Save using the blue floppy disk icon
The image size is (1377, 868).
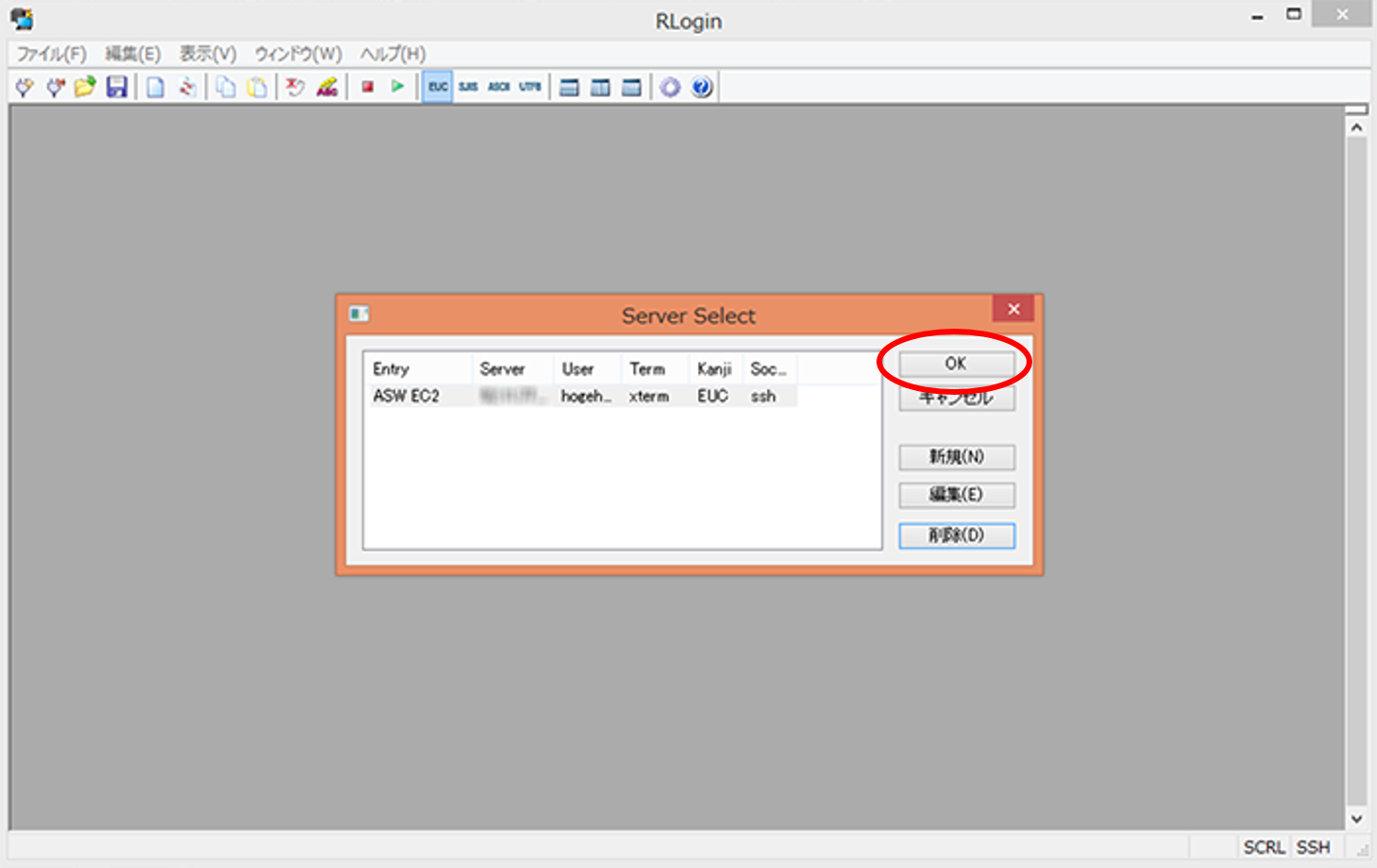pyautogui.click(x=116, y=88)
